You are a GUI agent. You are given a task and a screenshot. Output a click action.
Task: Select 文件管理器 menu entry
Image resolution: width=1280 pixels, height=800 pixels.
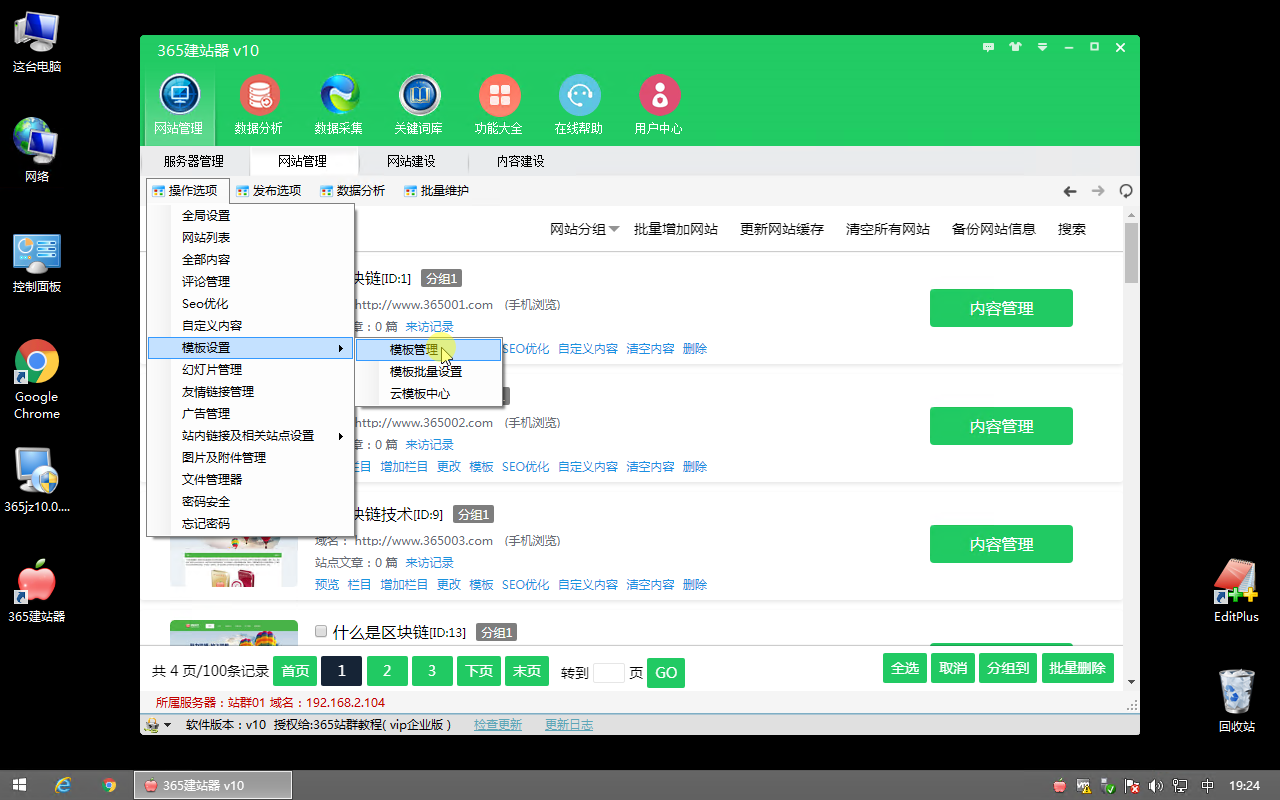coord(250,480)
